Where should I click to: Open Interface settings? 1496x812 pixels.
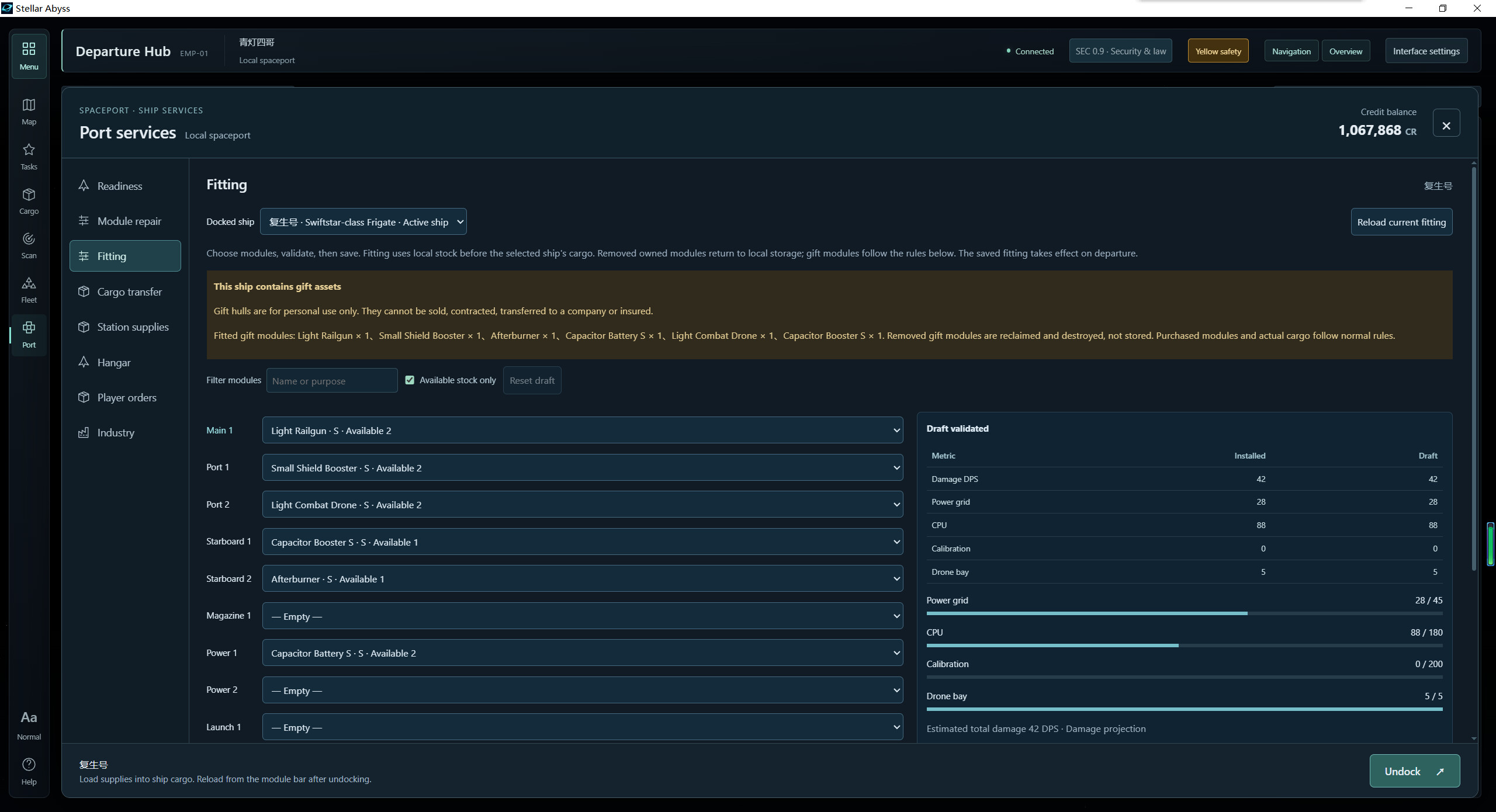tap(1426, 51)
